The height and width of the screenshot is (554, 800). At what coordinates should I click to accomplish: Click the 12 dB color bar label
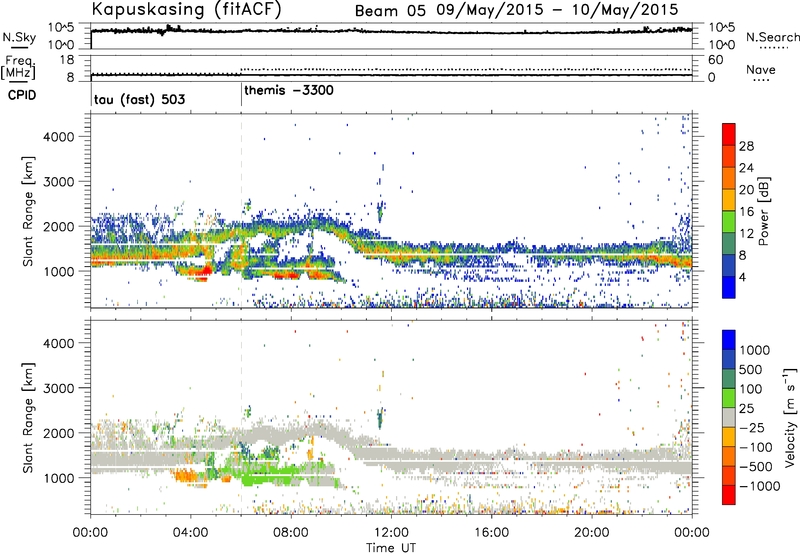746,234
